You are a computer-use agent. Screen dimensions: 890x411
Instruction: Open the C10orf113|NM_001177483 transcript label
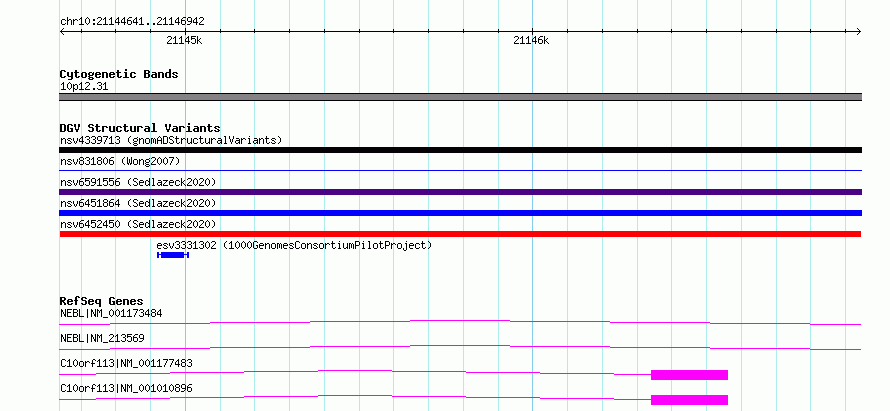click(126, 363)
